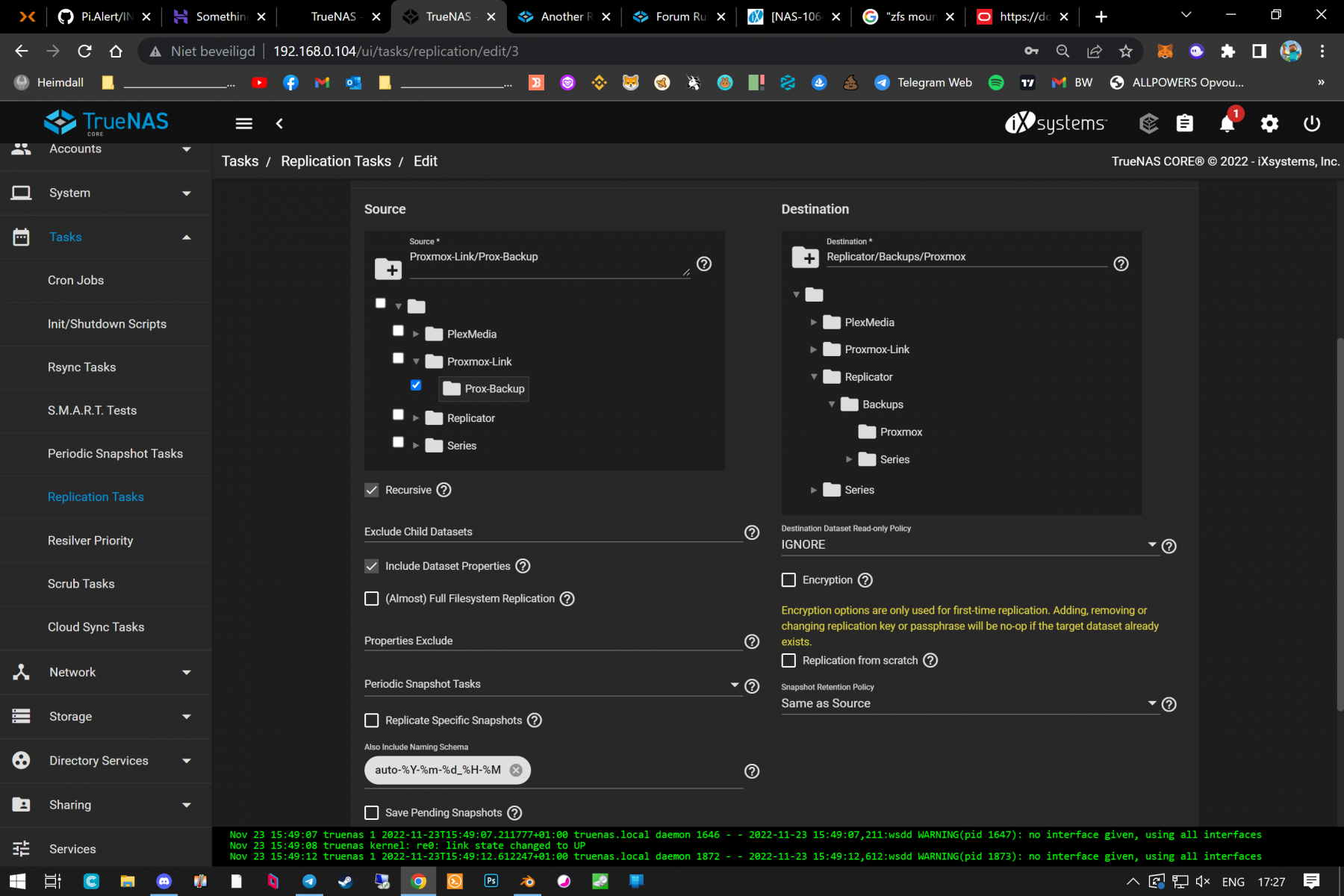1344x896 pixels.
Task: Remove the auto-%Y-%m-%d_%H-%M schema chip
Action: click(516, 770)
